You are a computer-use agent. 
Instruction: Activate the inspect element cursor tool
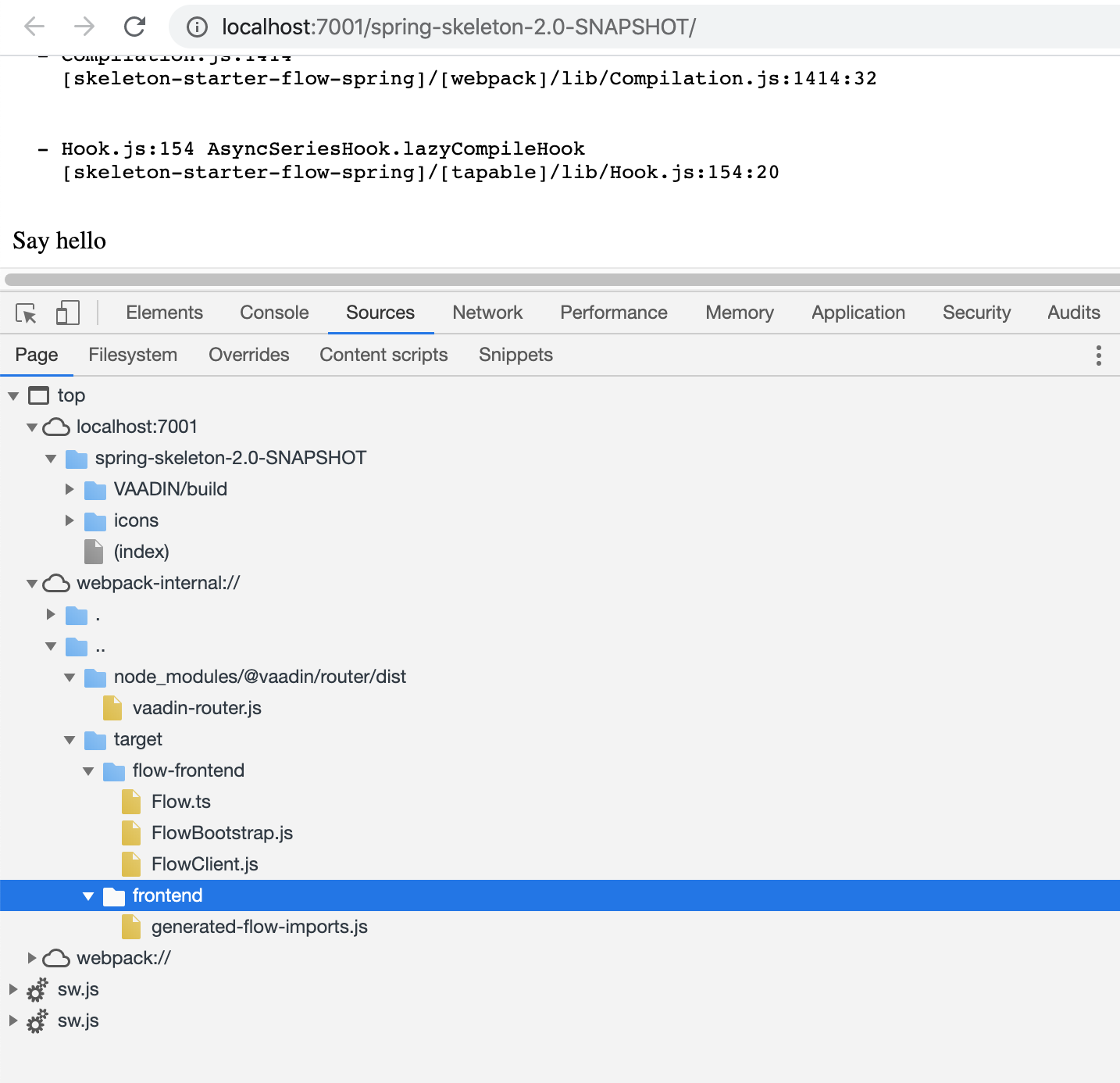25,312
